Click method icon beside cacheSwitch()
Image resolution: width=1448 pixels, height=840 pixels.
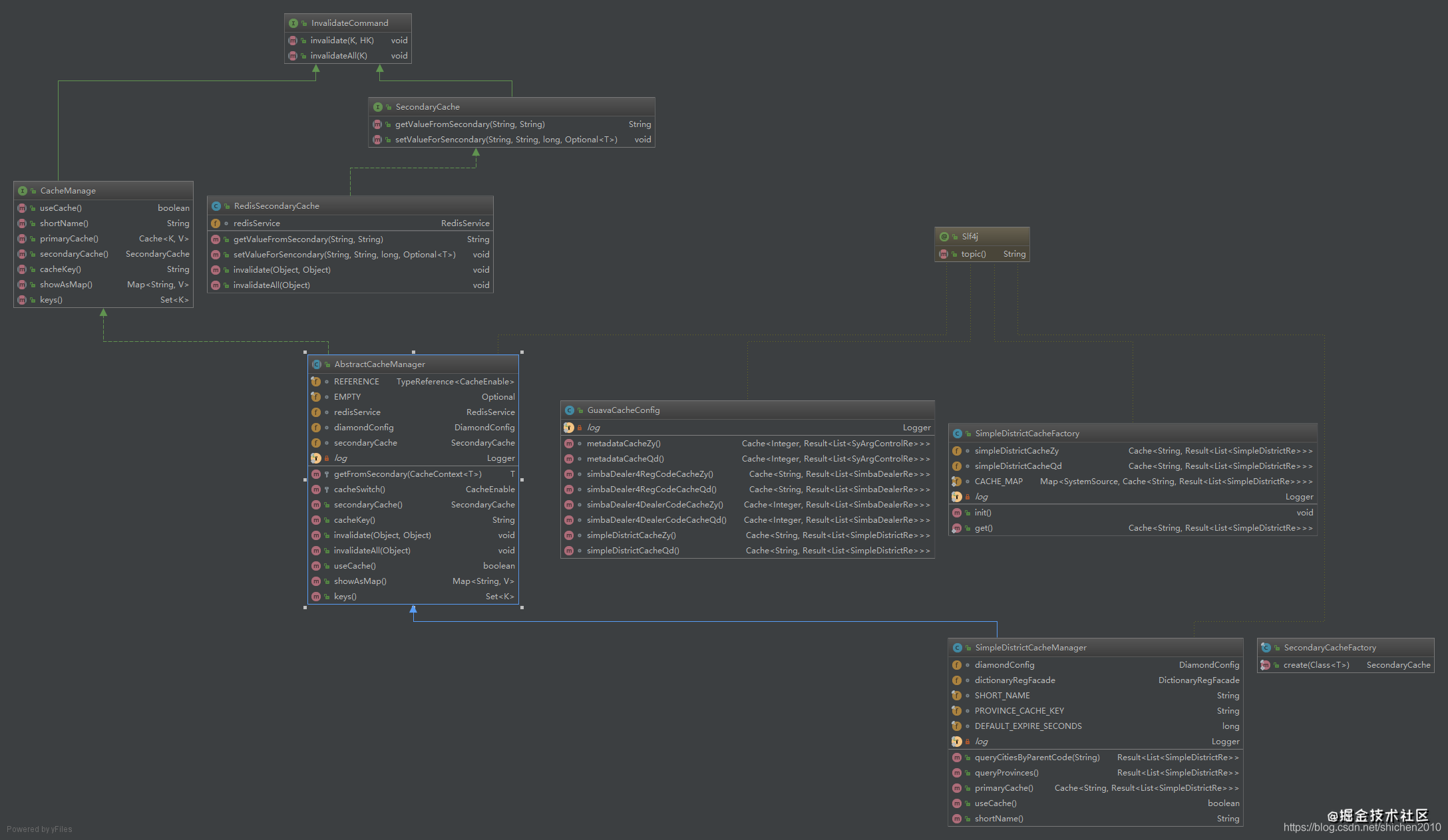316,490
